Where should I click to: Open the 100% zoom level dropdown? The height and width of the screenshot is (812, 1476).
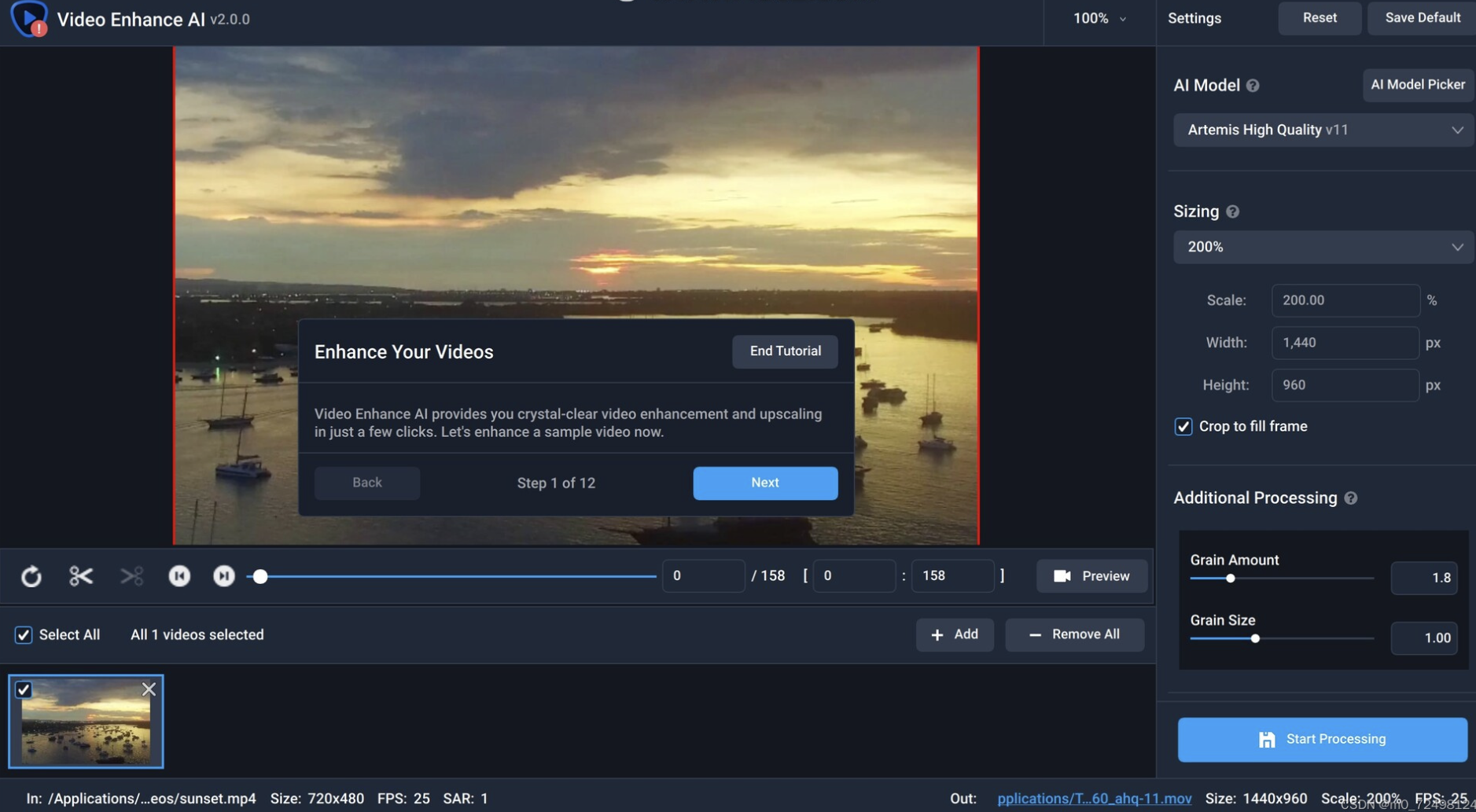click(x=1099, y=18)
